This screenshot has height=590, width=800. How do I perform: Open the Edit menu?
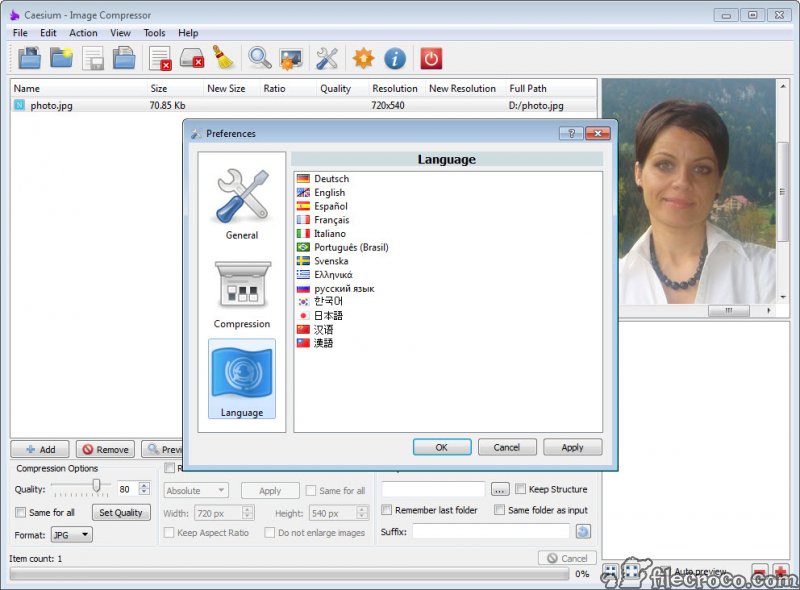coord(48,33)
